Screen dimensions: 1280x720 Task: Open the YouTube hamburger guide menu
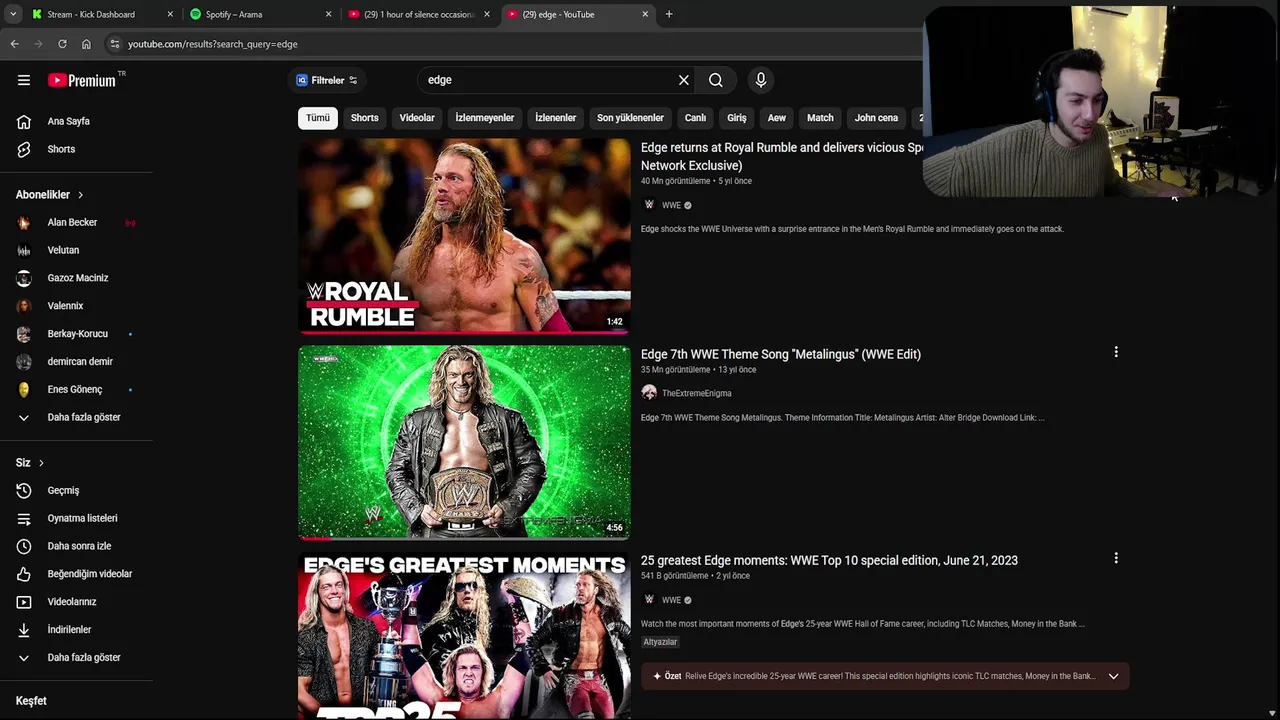tap(24, 80)
